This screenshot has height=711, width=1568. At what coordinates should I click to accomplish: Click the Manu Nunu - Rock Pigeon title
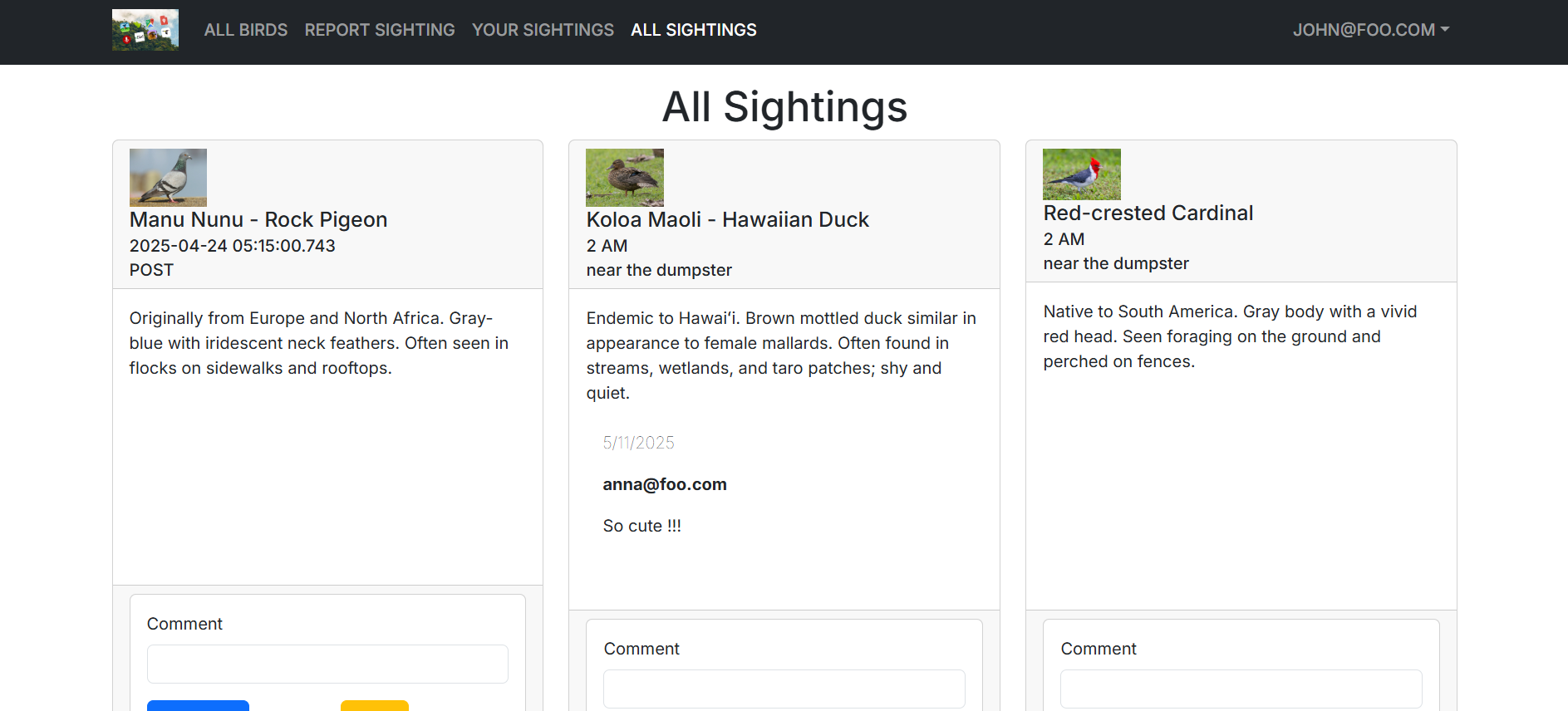[258, 220]
